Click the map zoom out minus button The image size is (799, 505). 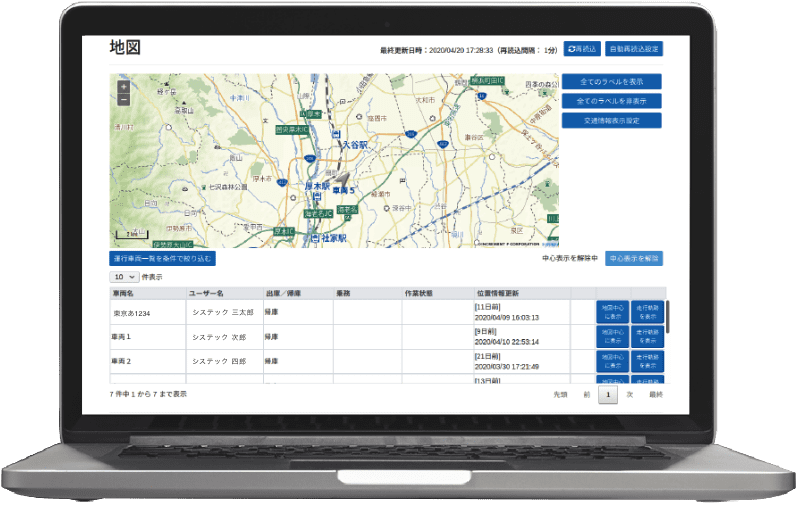[x=123, y=99]
